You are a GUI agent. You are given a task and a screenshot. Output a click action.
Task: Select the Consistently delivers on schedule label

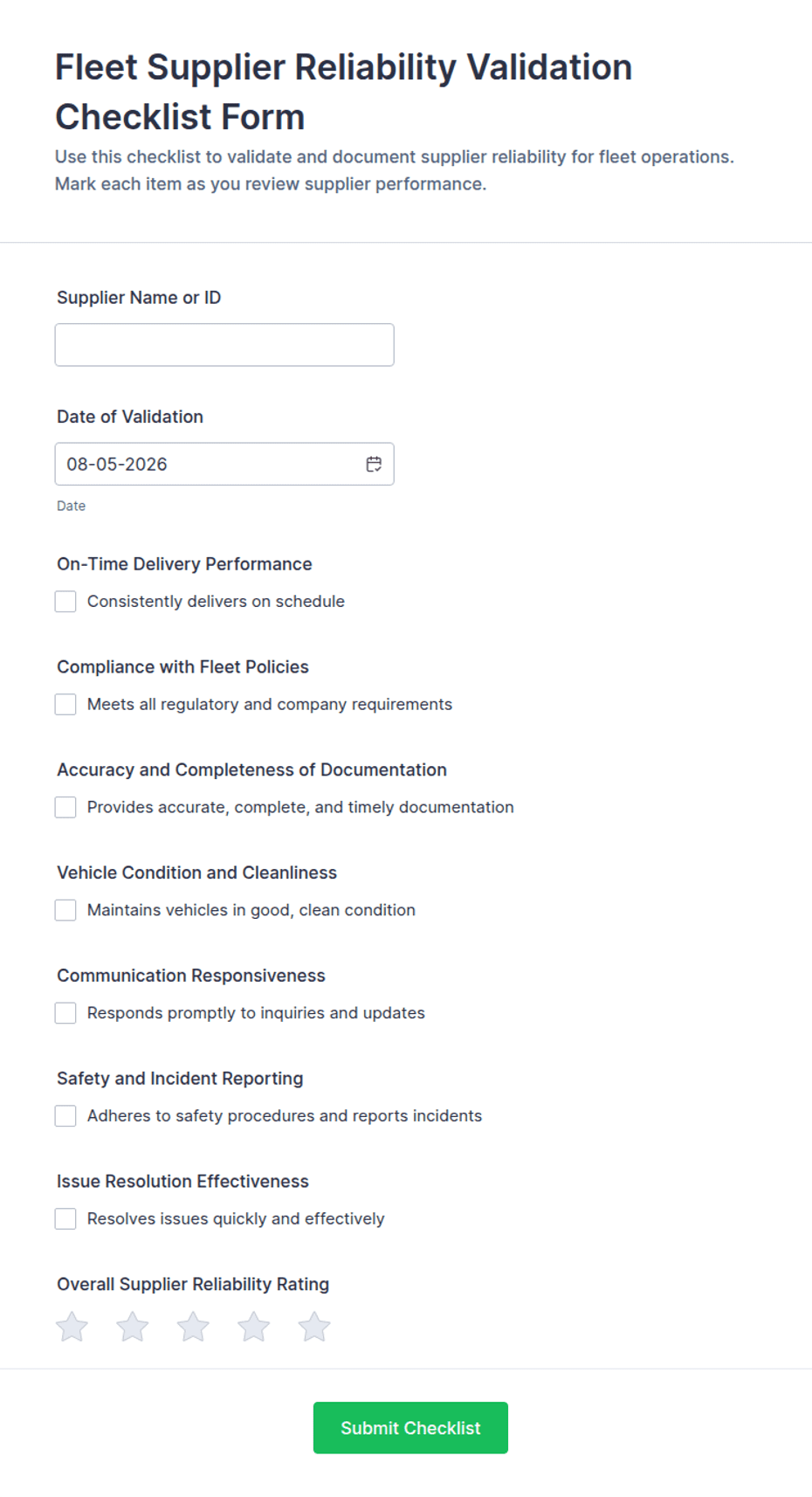click(x=216, y=601)
